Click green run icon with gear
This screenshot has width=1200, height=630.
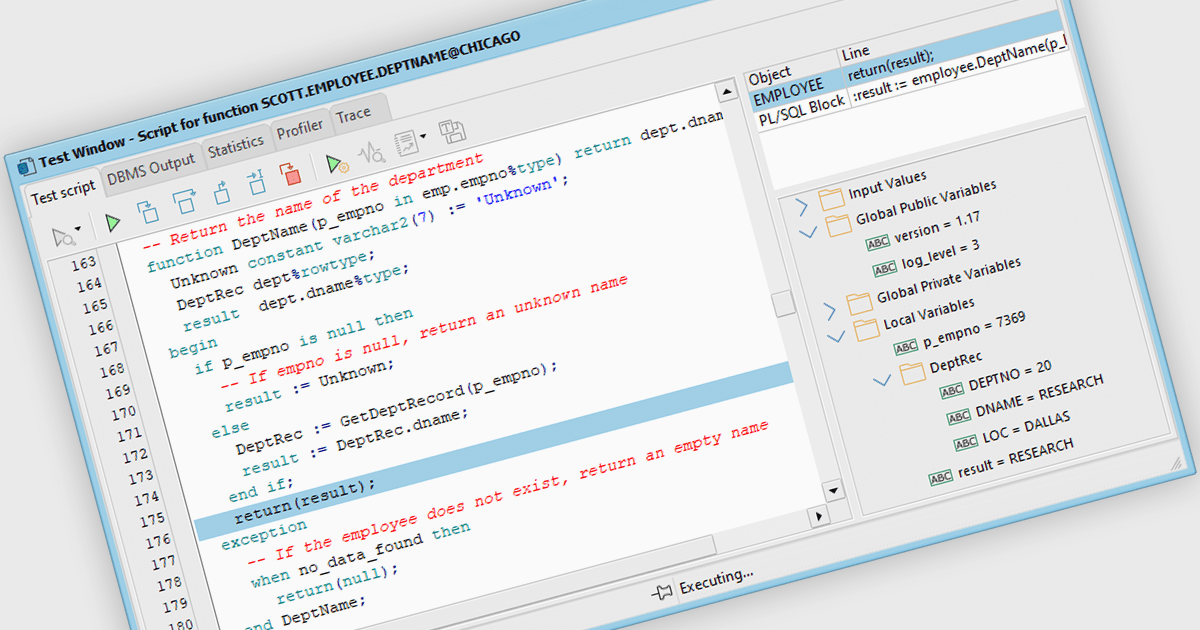coord(337,163)
